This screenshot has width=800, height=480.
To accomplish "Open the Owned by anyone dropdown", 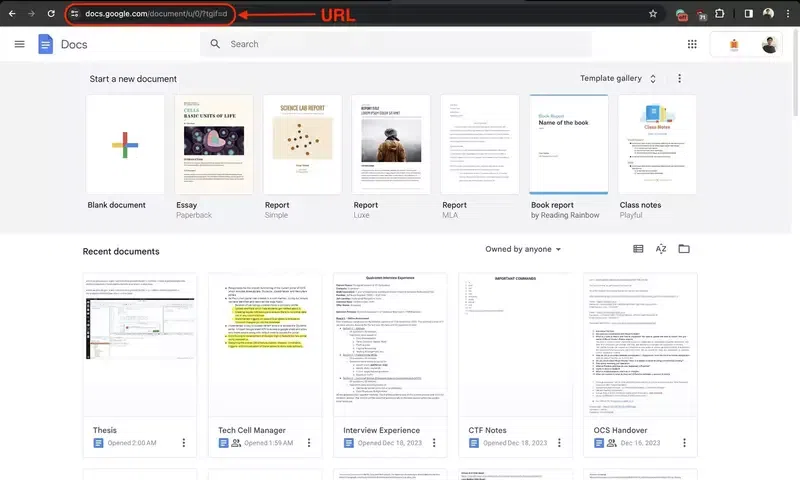I will [x=523, y=249].
